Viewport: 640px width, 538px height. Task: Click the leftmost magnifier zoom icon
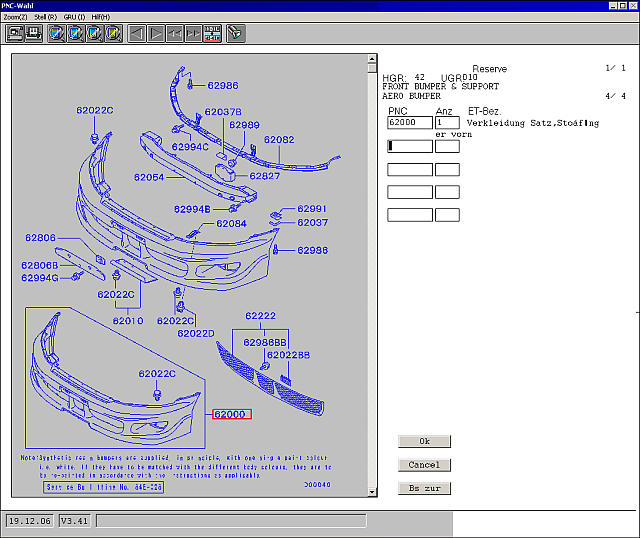(x=57, y=33)
